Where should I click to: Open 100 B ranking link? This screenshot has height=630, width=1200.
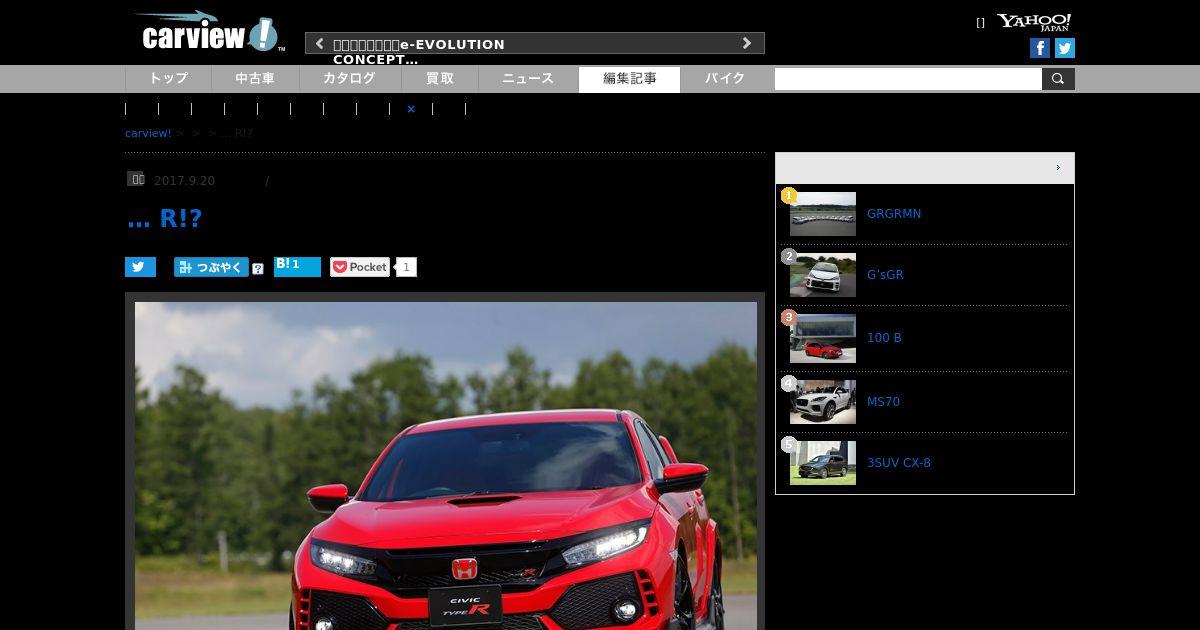pos(884,338)
